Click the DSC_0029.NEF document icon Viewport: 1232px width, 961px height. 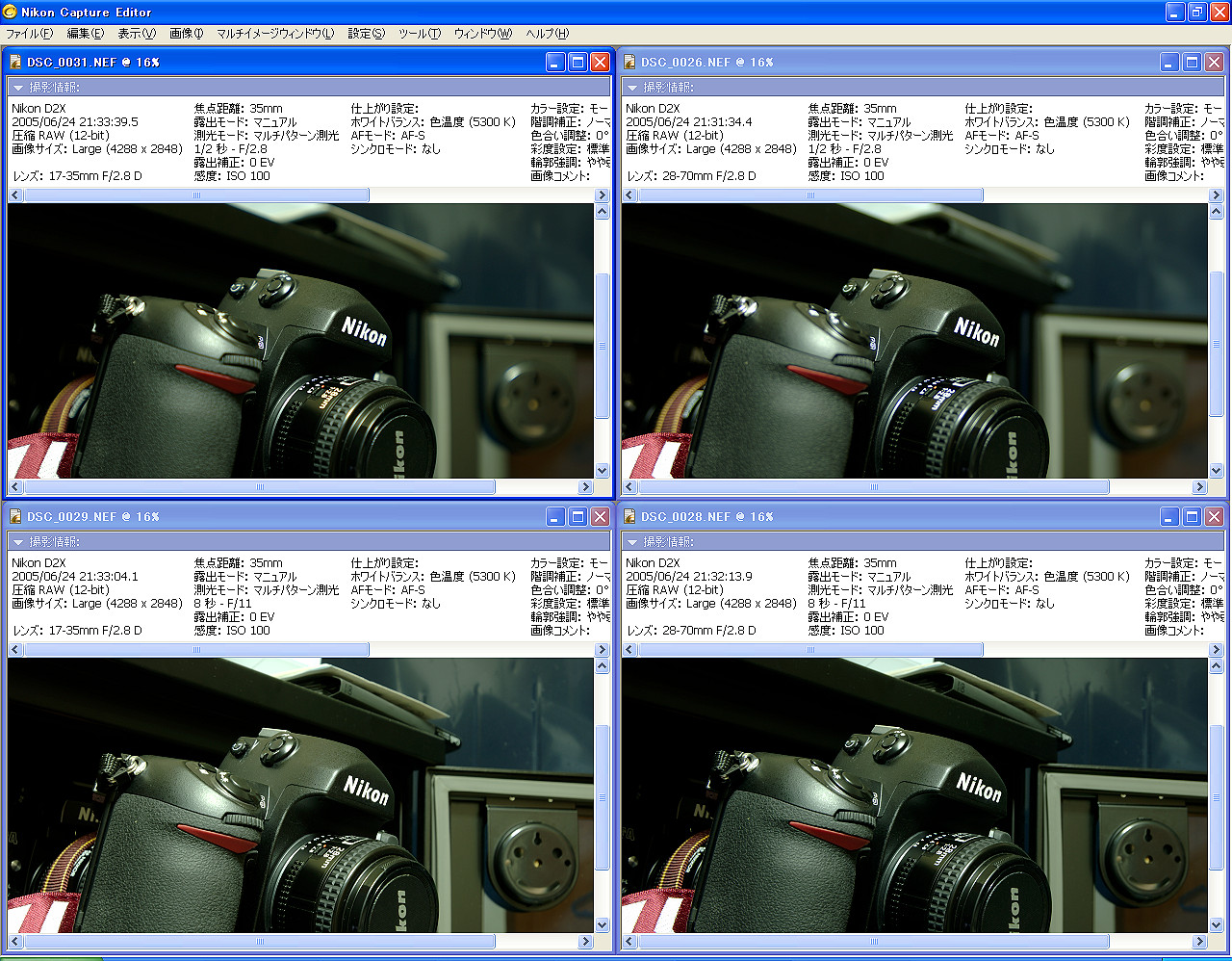click(x=15, y=516)
